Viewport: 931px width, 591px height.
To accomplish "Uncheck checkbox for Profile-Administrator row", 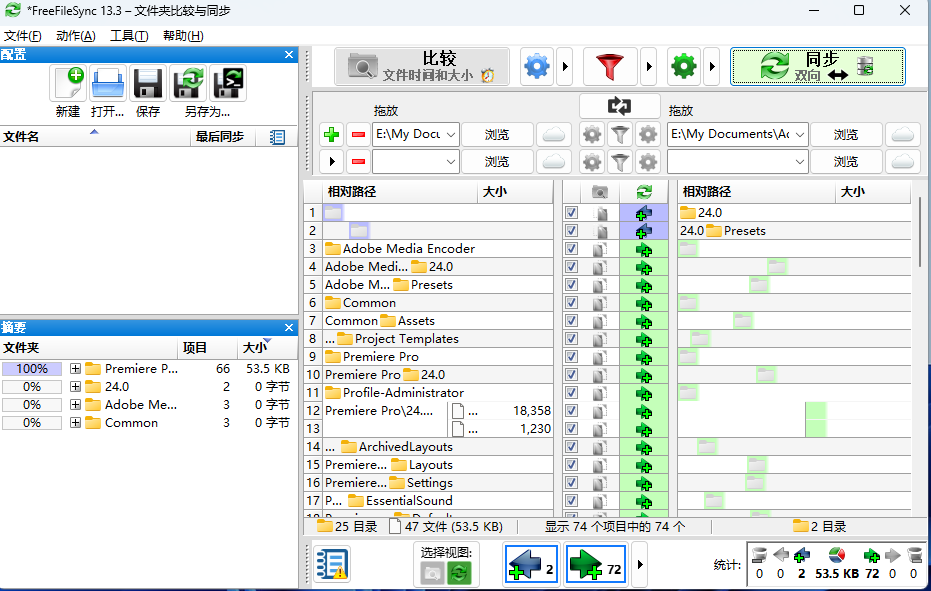I will (x=571, y=393).
